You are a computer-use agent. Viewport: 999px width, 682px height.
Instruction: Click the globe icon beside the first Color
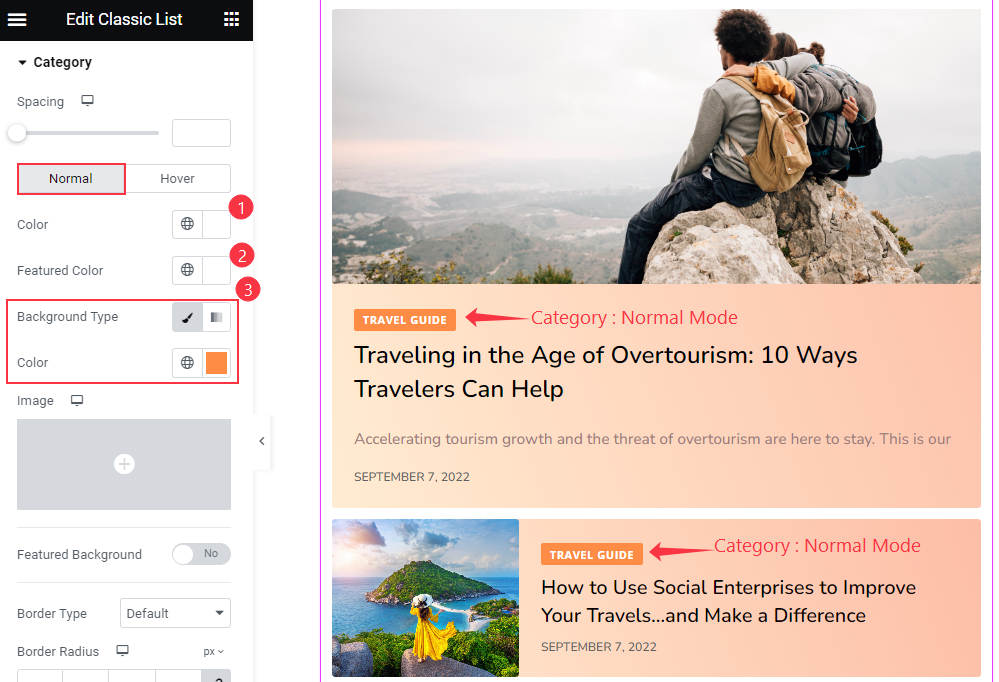(187, 224)
